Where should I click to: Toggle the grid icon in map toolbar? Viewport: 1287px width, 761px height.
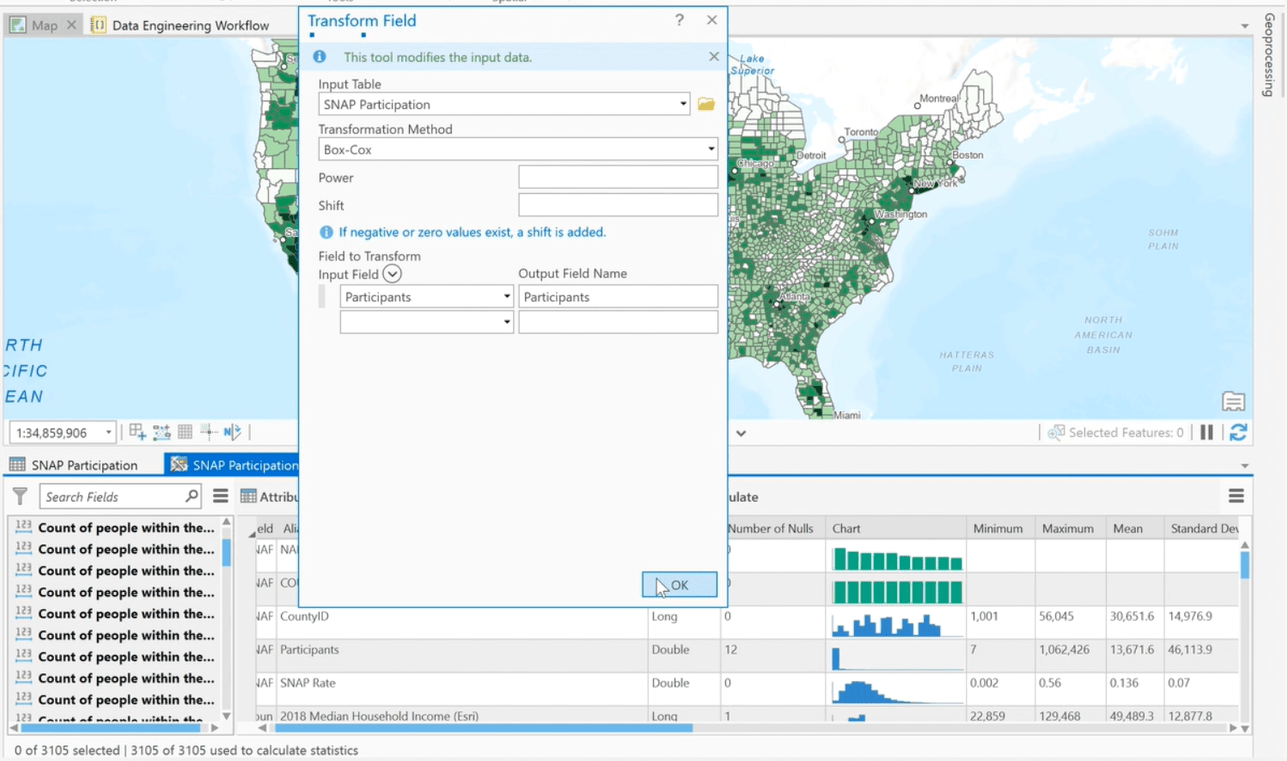pos(185,432)
